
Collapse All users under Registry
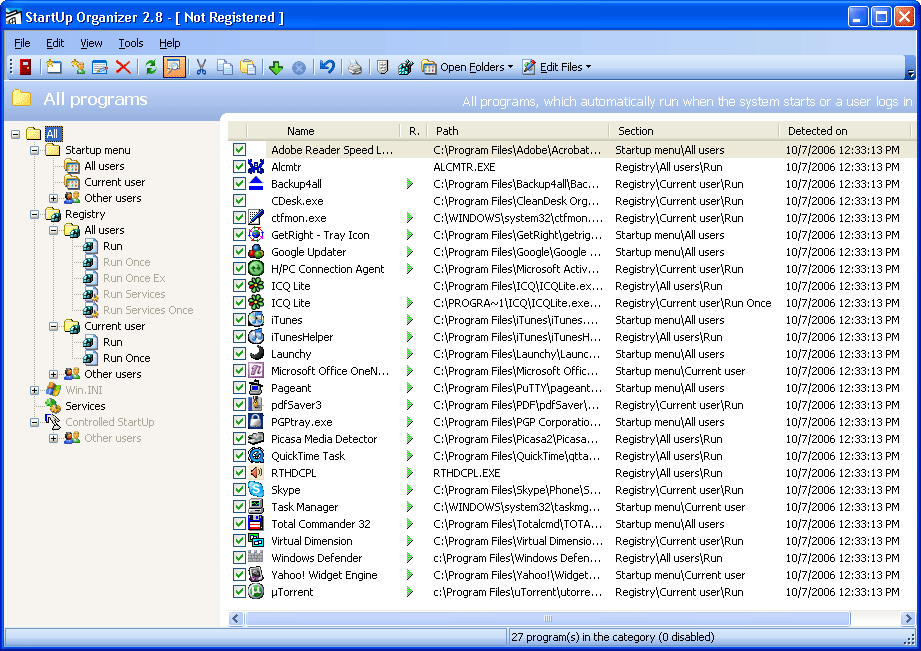(53, 230)
